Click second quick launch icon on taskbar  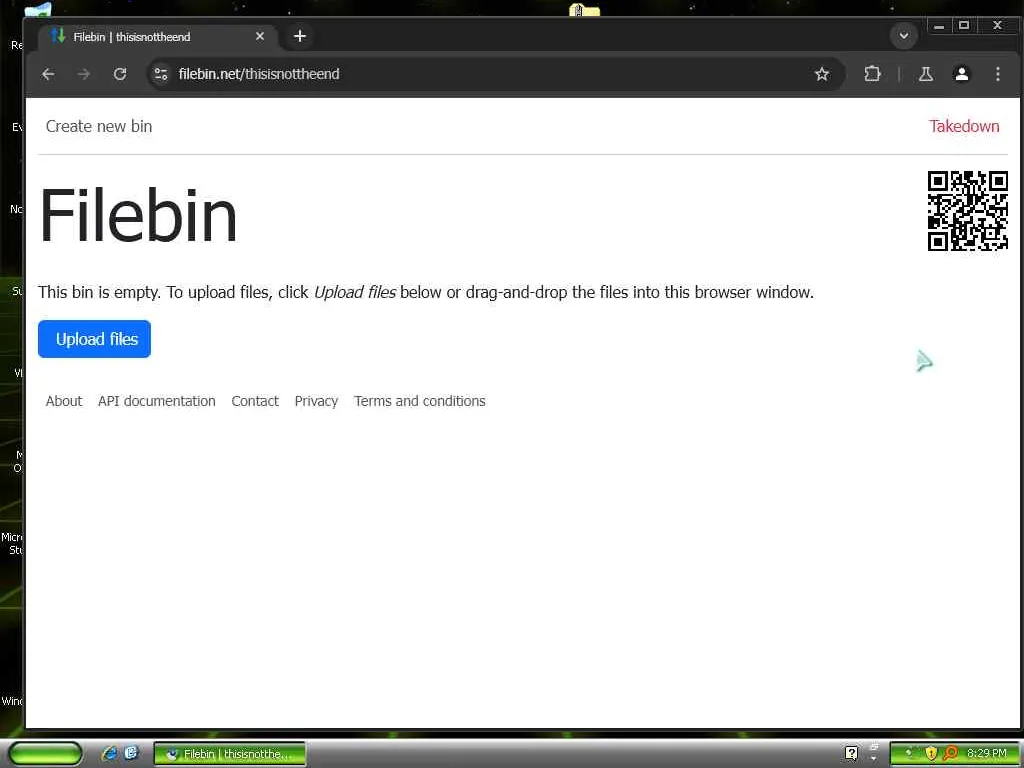pos(131,753)
